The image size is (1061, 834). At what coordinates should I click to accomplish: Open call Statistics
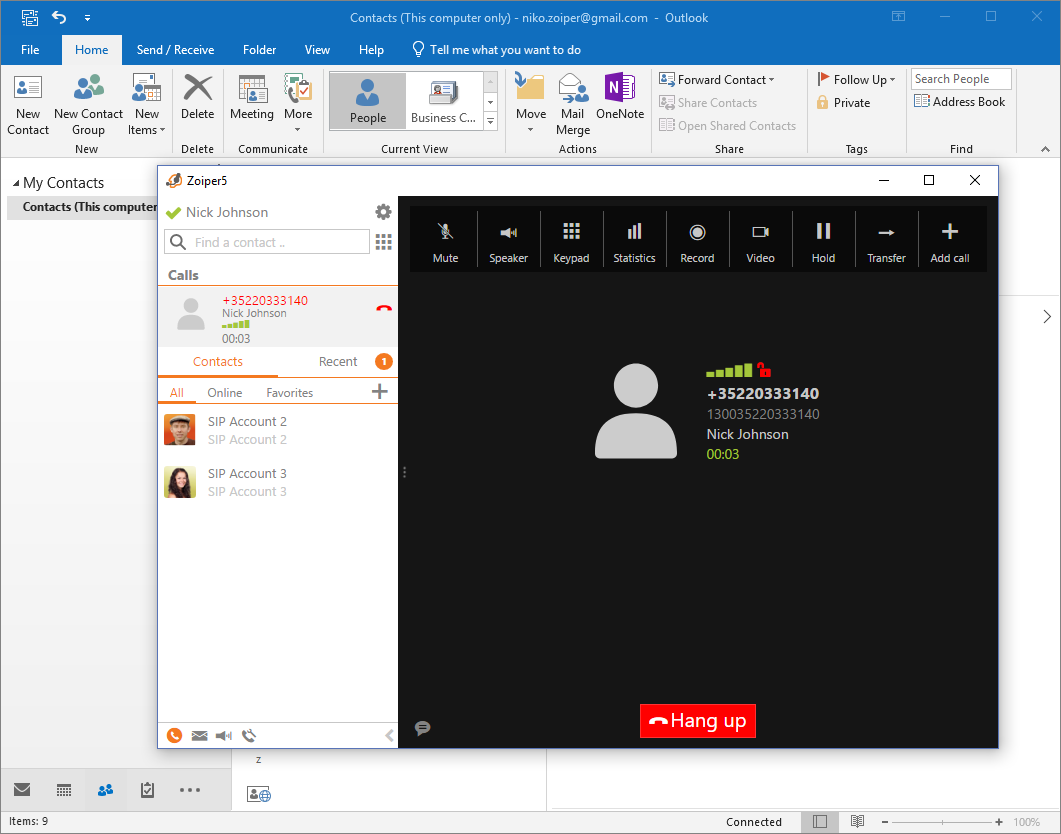click(x=634, y=241)
